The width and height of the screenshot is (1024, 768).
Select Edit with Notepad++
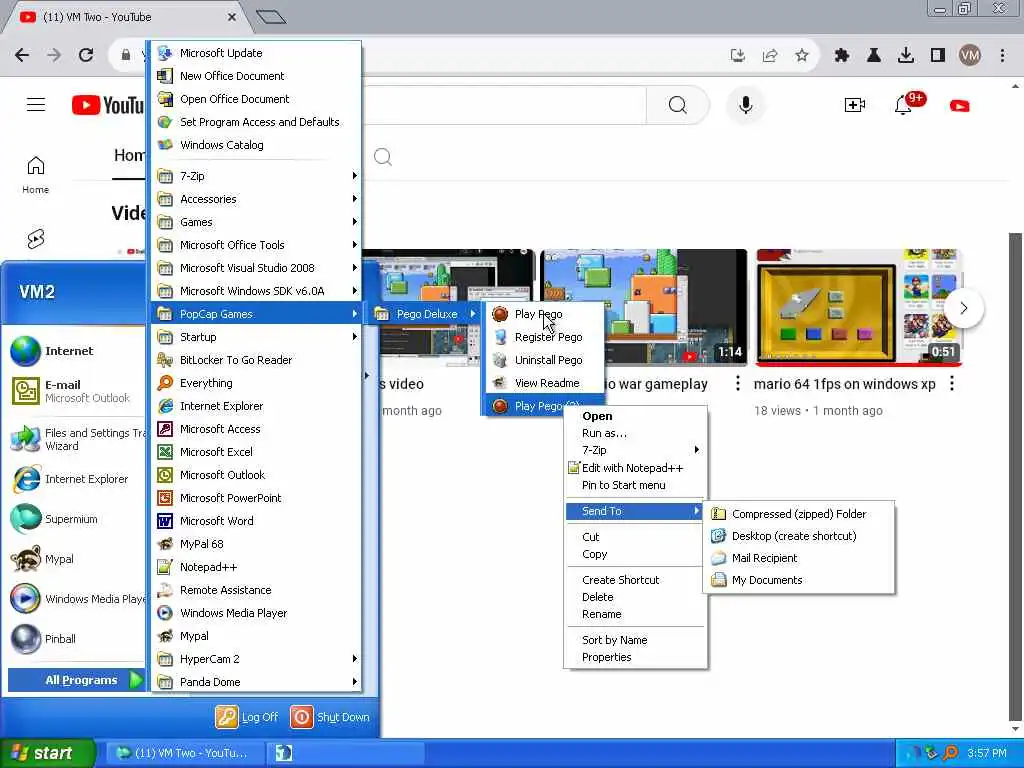coord(636,468)
